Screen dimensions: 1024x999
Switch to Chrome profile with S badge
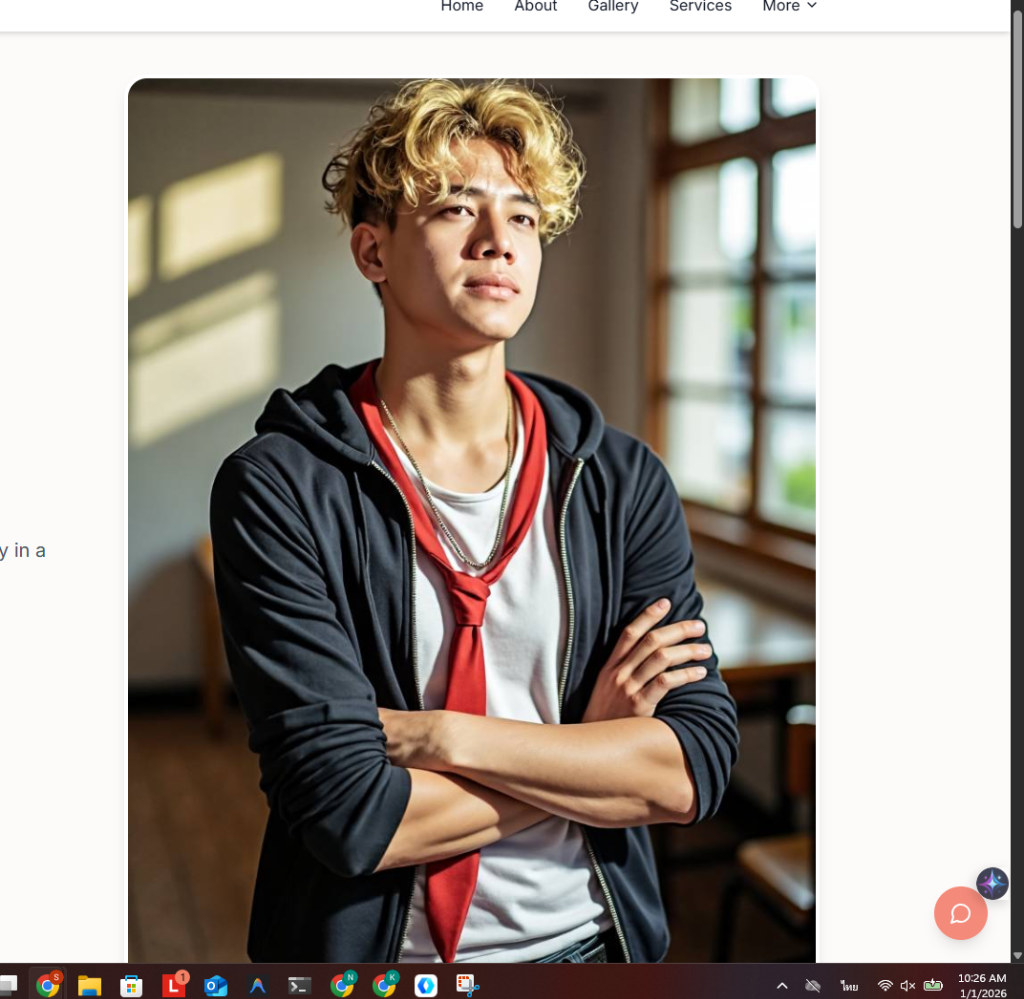[x=47, y=986]
